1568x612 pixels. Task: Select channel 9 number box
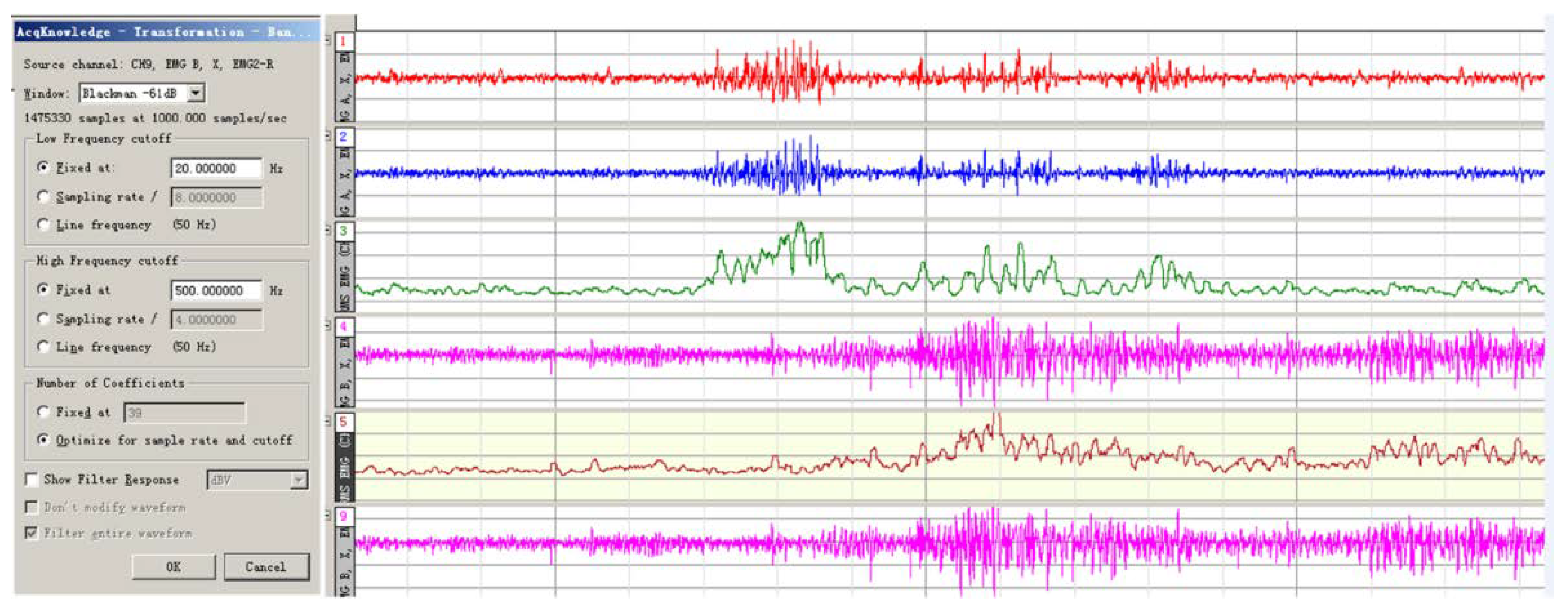pos(343,517)
